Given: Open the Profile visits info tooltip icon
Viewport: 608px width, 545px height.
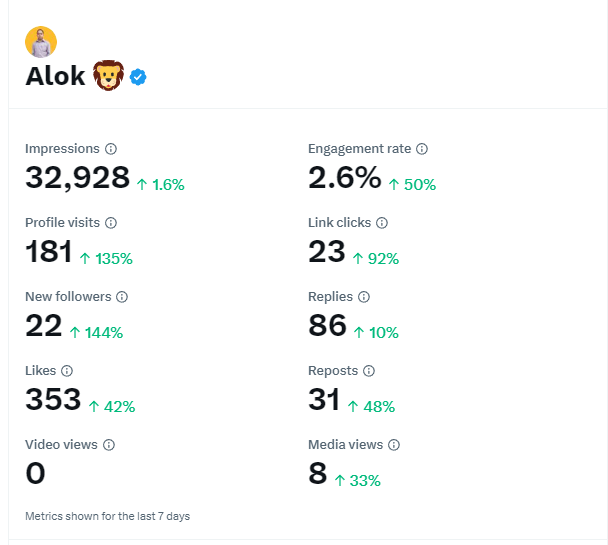Looking at the screenshot, I should click(111, 223).
